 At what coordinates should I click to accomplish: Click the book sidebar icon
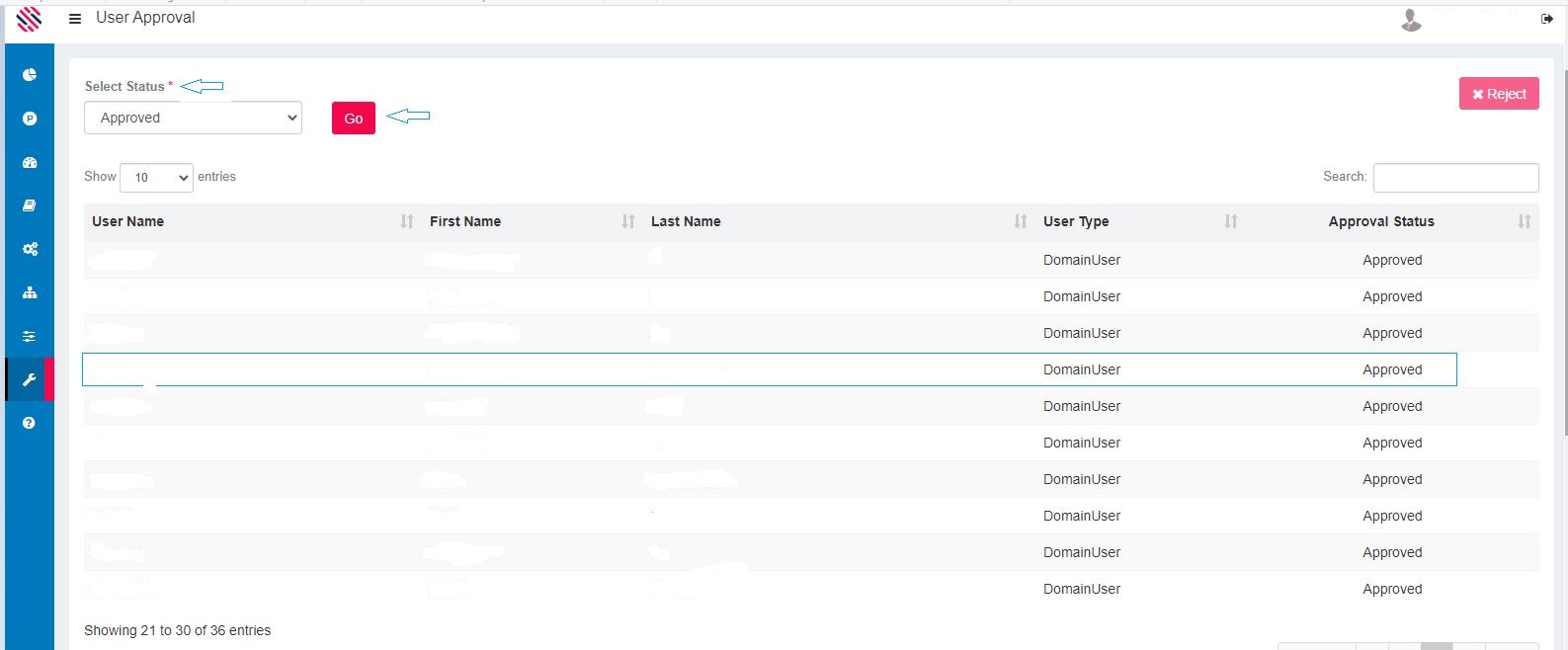pyautogui.click(x=30, y=205)
